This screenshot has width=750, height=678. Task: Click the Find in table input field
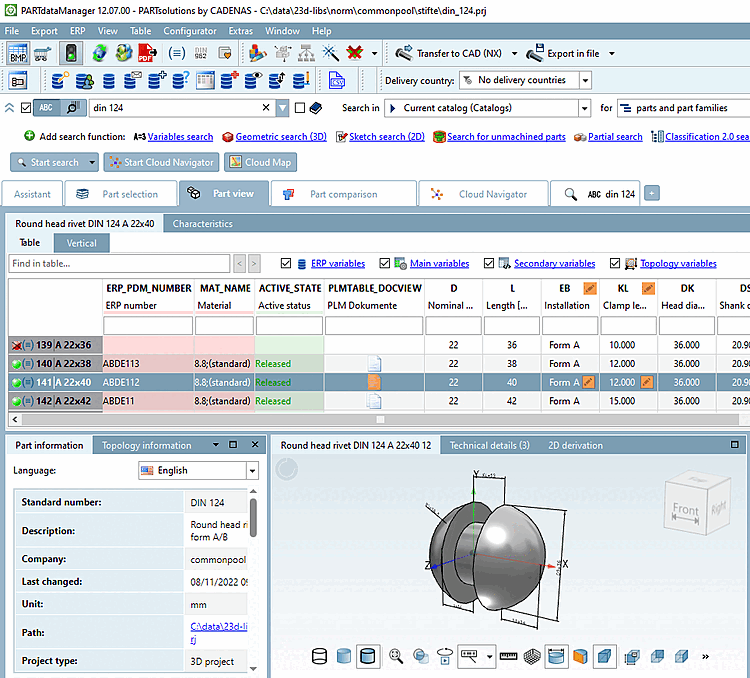(118, 264)
